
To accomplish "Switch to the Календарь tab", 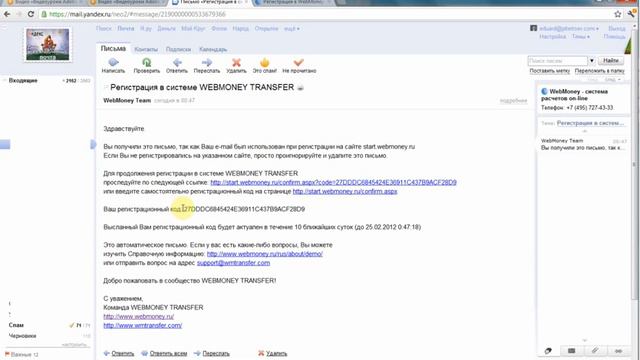I will (x=213, y=49).
